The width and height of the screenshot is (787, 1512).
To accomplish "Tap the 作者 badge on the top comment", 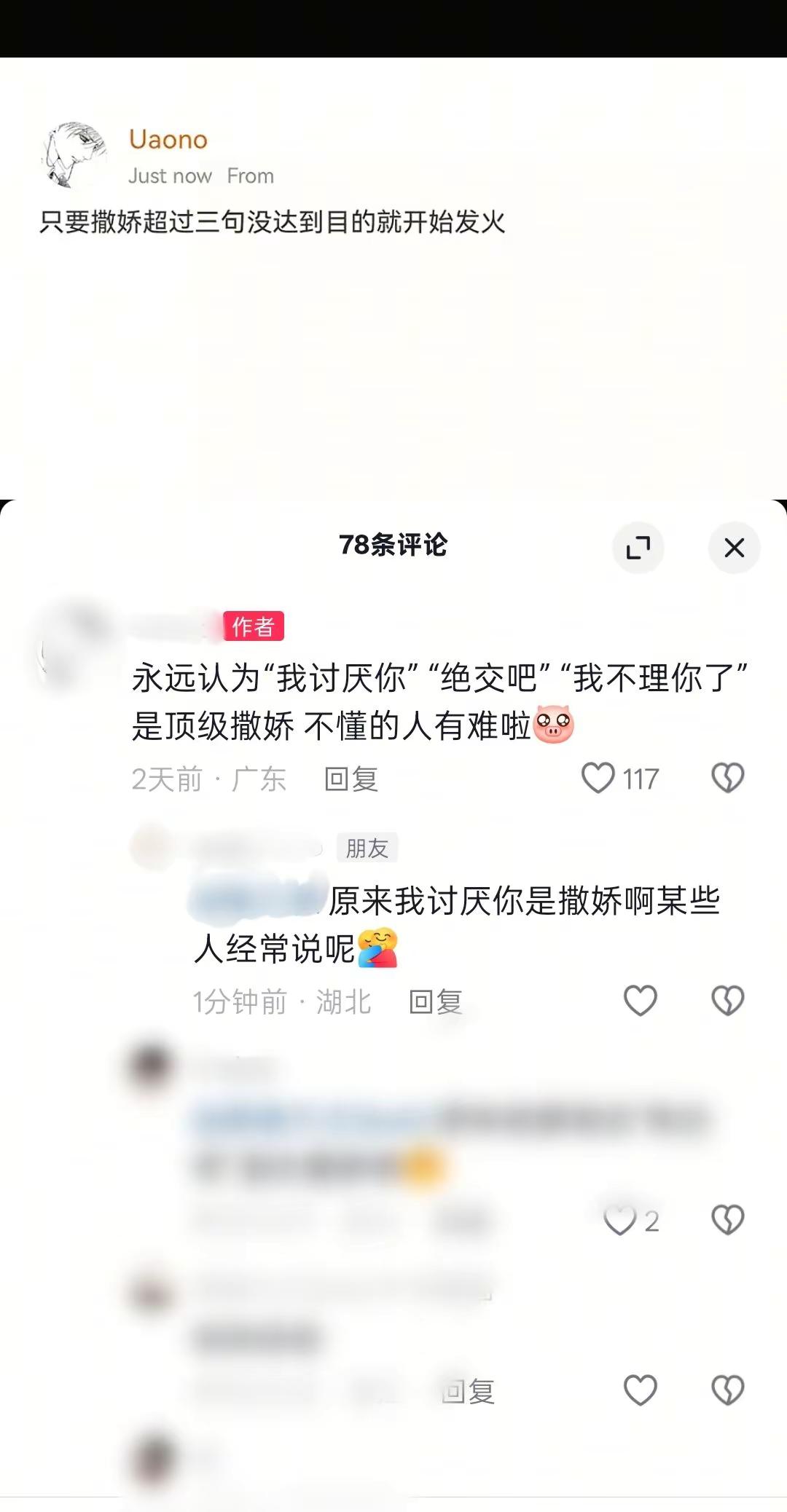I will point(253,626).
